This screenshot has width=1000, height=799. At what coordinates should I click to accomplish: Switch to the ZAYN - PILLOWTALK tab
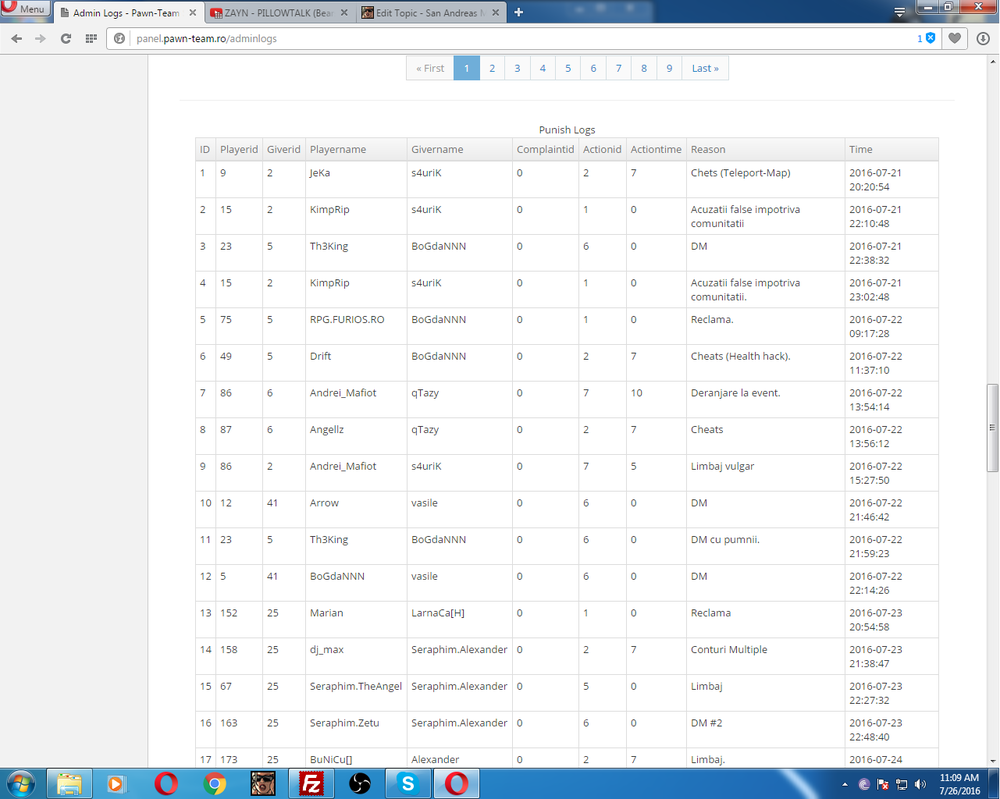click(x=279, y=13)
